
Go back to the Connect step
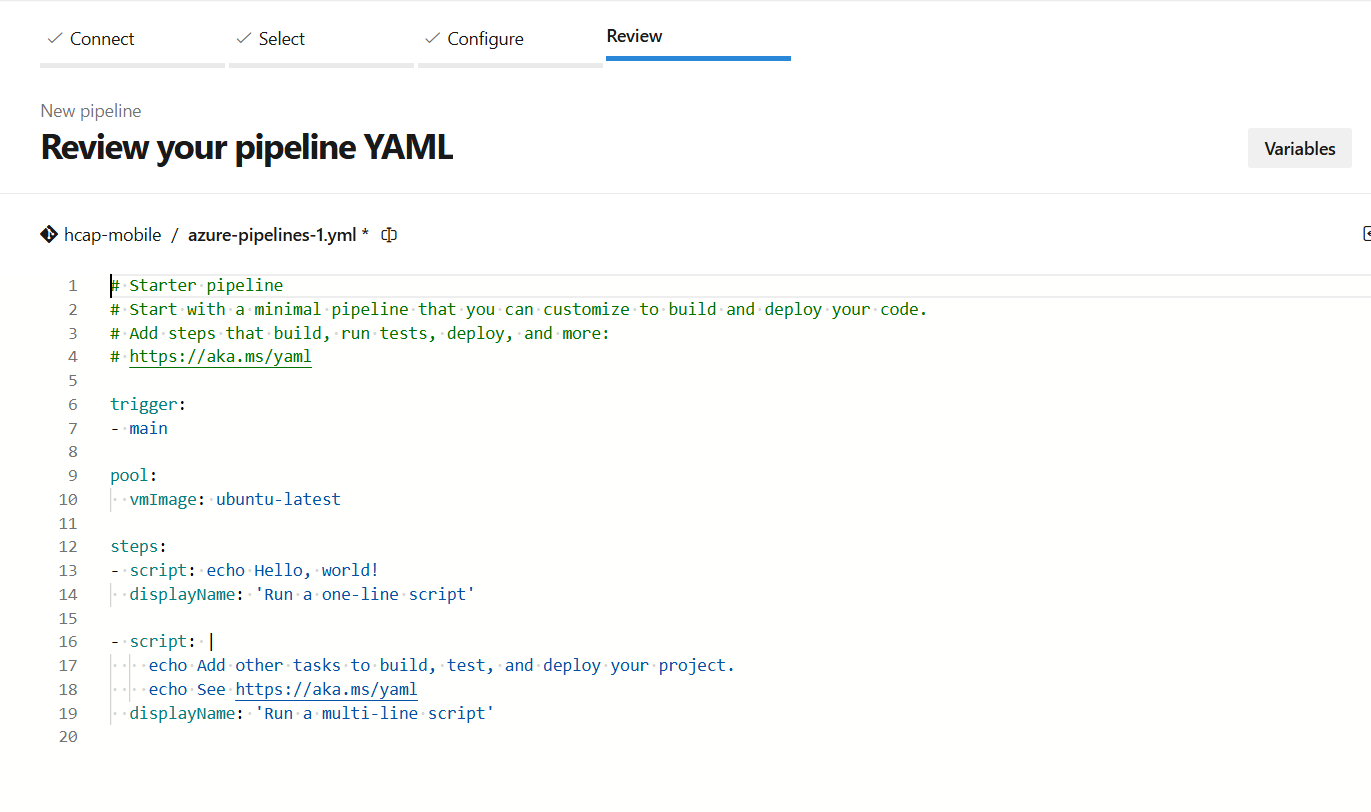[101, 39]
